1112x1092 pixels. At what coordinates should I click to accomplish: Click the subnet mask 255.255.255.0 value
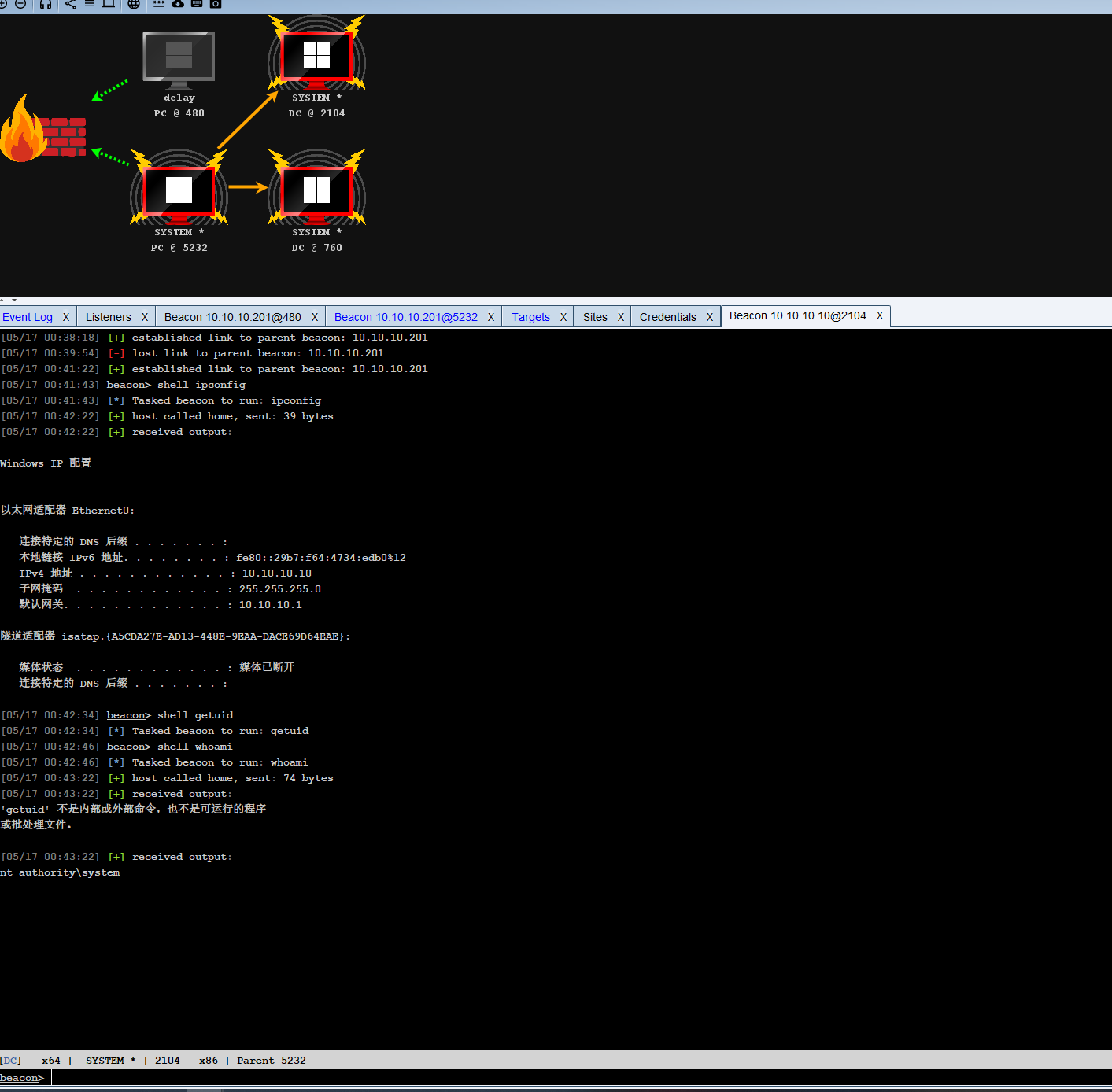point(280,589)
